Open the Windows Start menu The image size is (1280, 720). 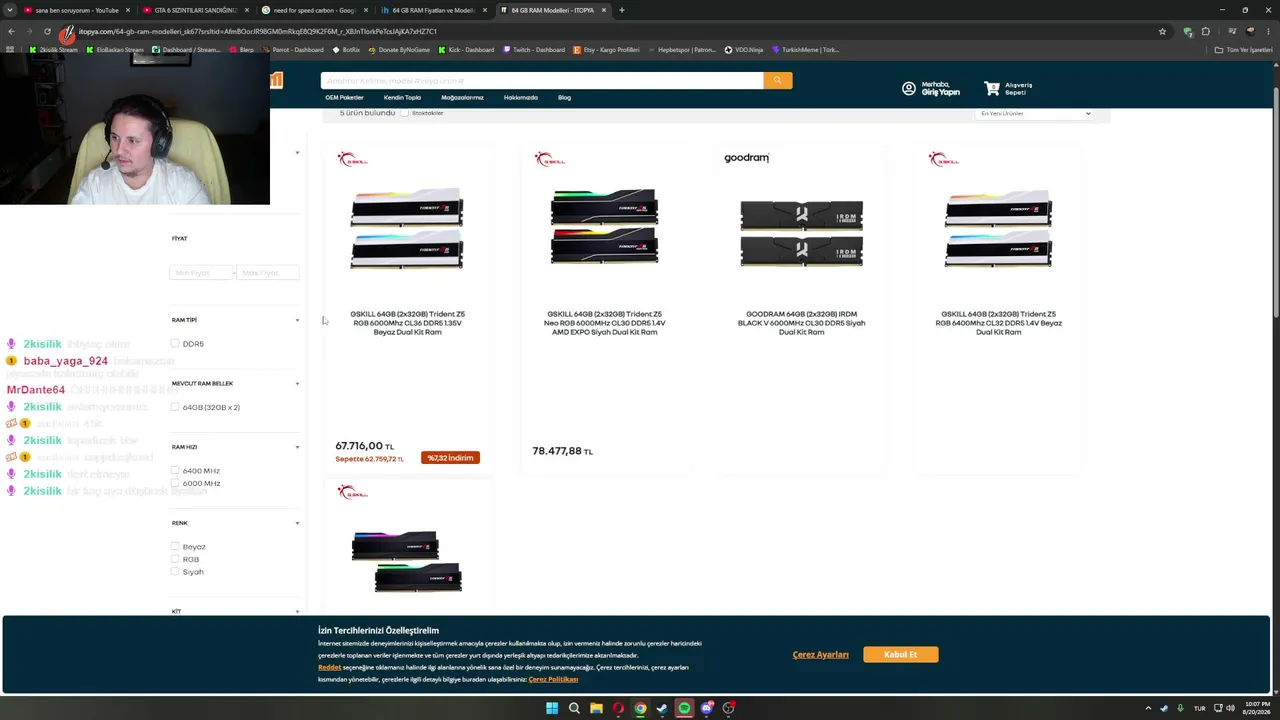click(552, 708)
